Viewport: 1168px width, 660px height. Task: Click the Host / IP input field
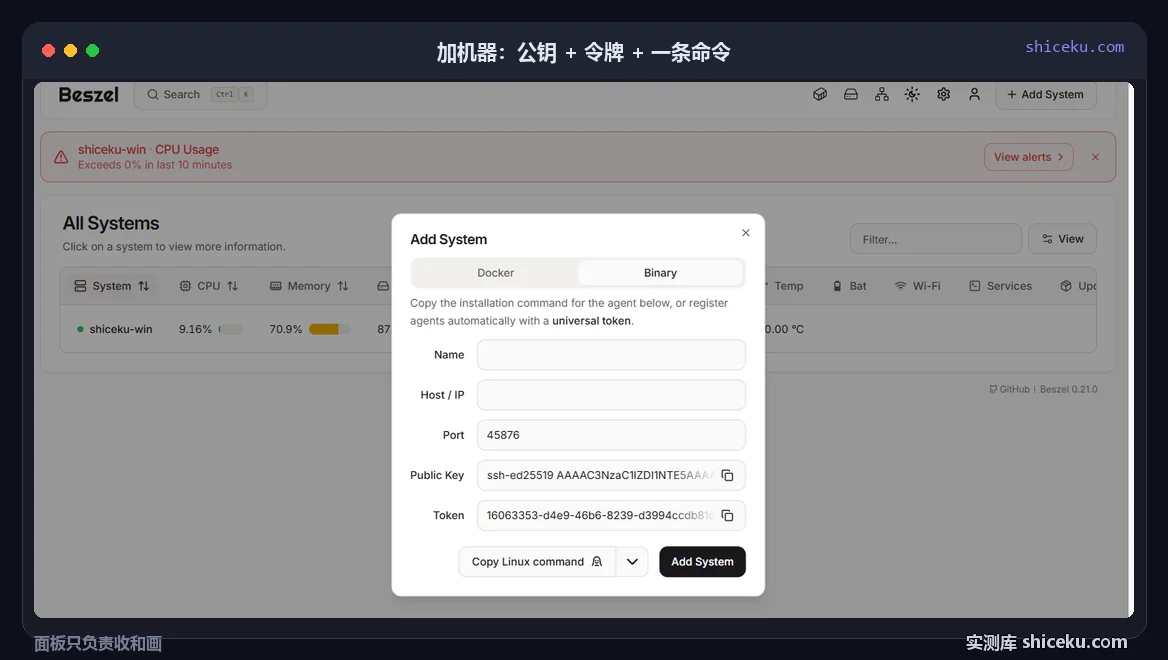click(611, 395)
